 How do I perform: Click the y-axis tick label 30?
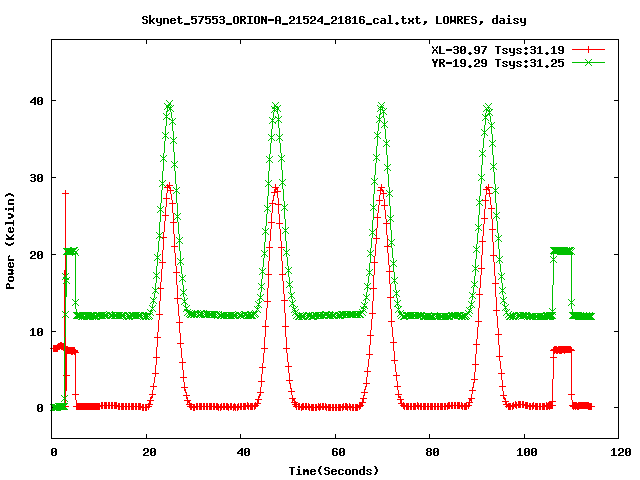[x=37, y=178]
